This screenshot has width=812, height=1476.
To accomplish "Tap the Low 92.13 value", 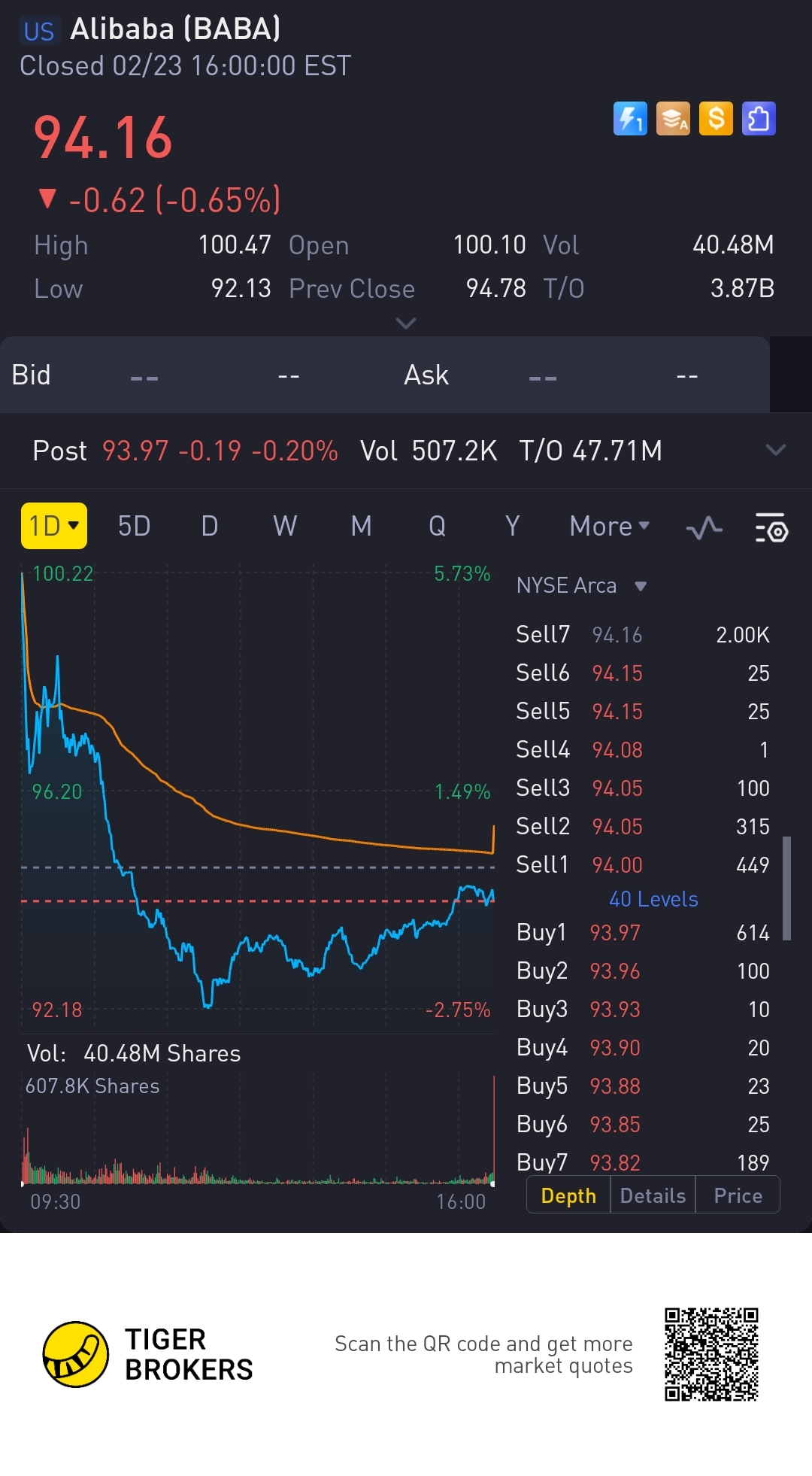I will (241, 288).
